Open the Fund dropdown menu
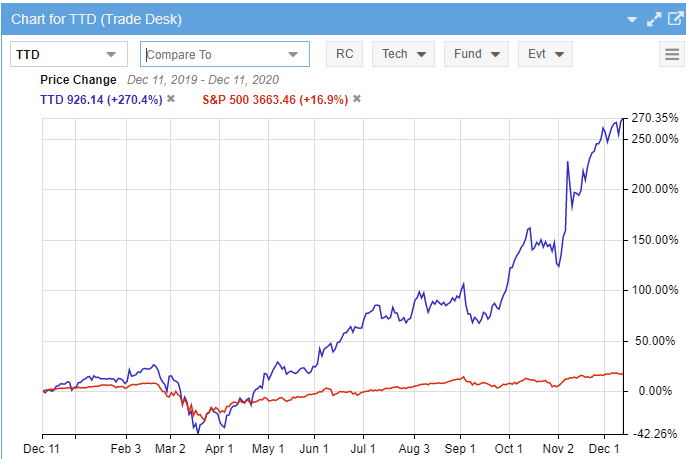 pos(476,54)
